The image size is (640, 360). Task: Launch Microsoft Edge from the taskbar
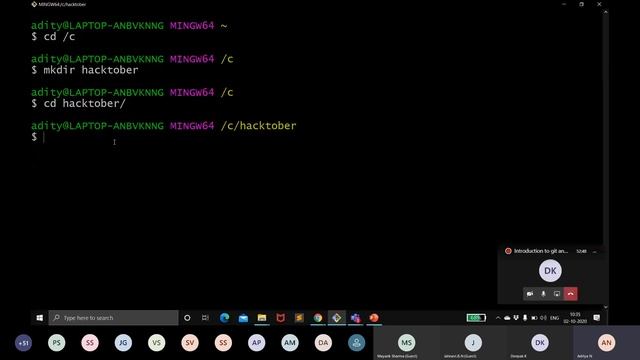(x=224, y=318)
